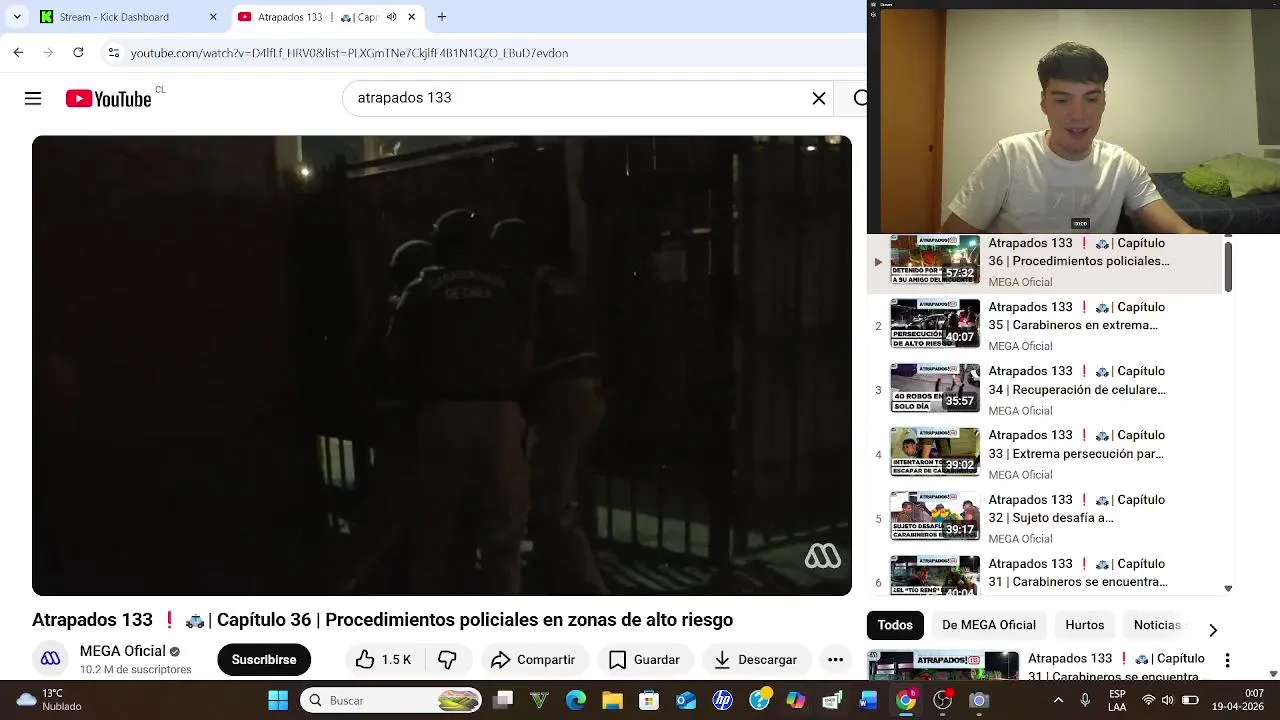Open the Windows Start menu
The width and height of the screenshot is (1280, 720).
click(x=278, y=700)
